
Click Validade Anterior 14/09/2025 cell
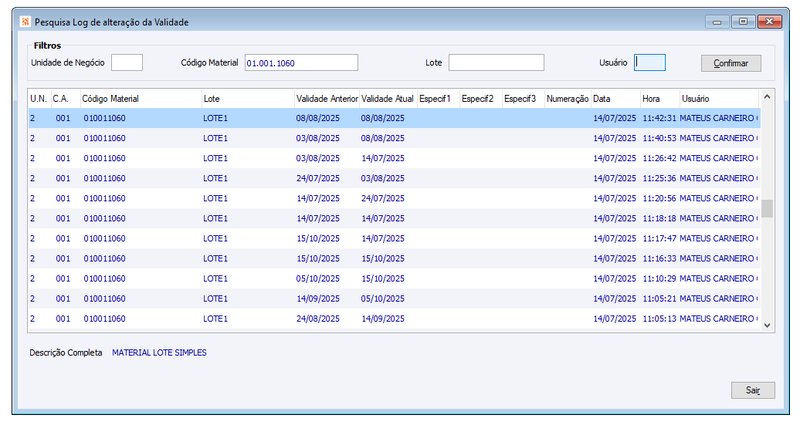(317, 298)
